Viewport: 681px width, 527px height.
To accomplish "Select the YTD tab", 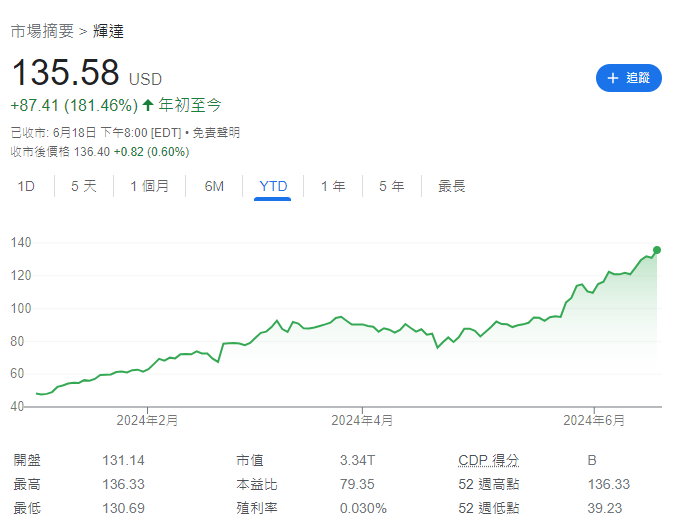I will tap(273, 186).
